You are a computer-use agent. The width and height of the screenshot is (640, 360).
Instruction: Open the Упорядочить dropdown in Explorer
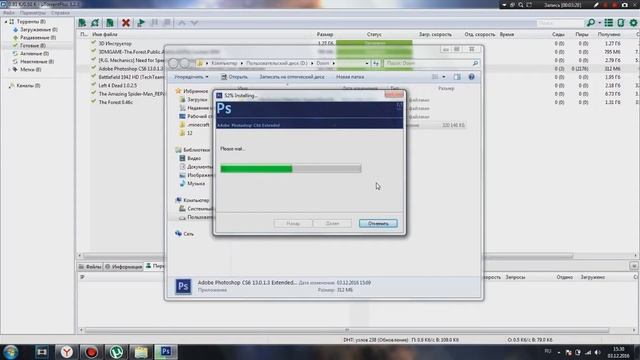(x=191, y=77)
